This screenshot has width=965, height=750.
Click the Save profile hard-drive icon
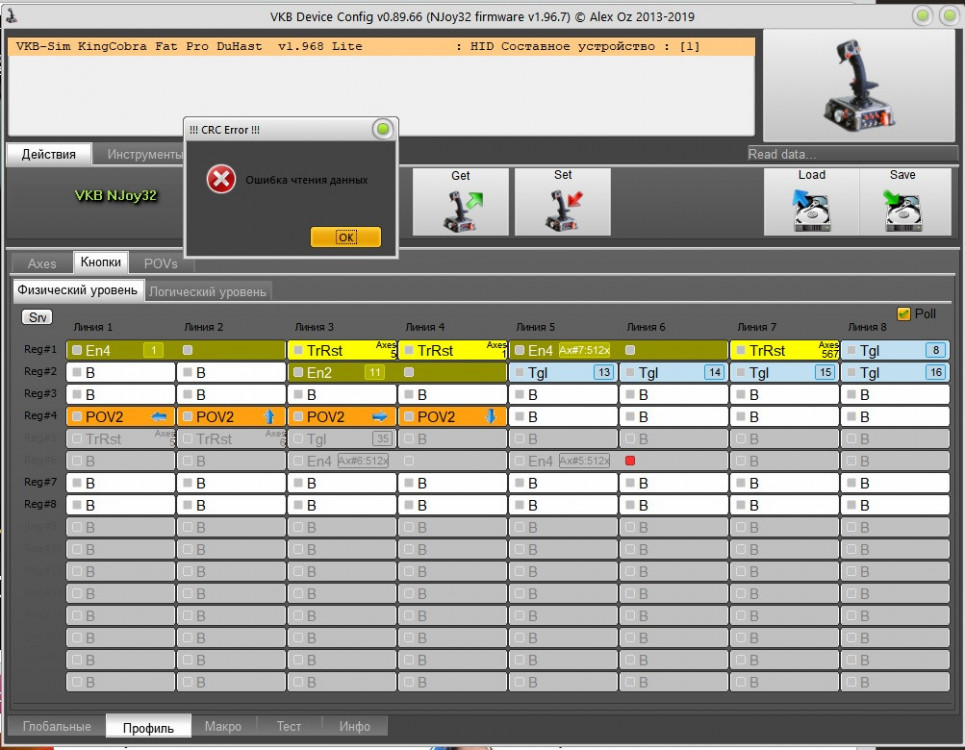pyautogui.click(x=902, y=210)
